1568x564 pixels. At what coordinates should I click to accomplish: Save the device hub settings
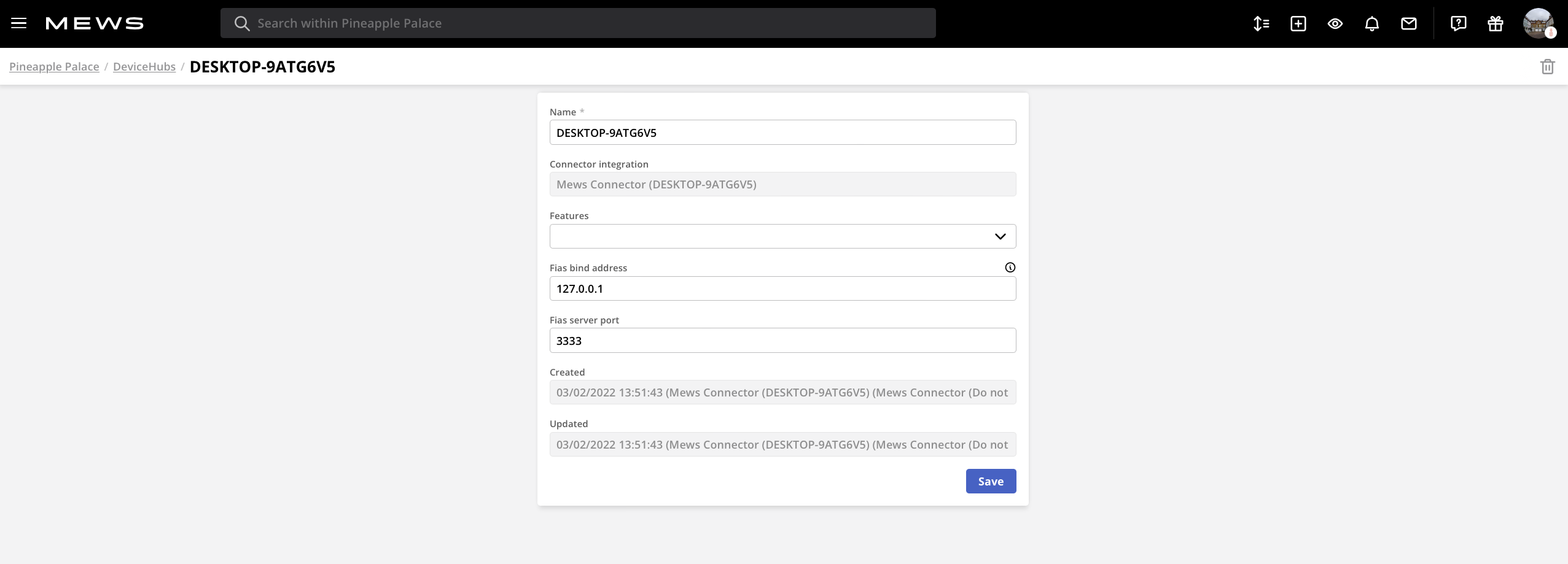(990, 481)
